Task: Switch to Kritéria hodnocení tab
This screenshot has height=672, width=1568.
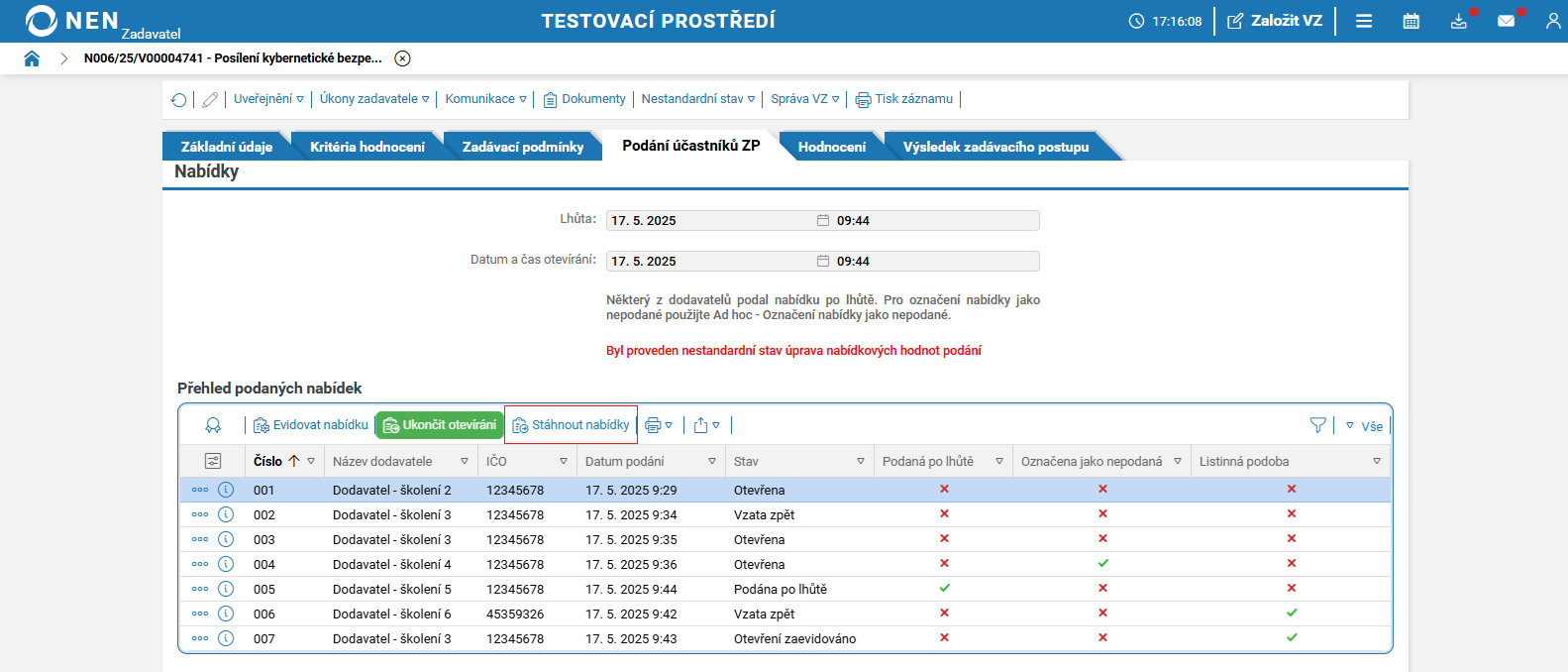Action: pyautogui.click(x=367, y=147)
